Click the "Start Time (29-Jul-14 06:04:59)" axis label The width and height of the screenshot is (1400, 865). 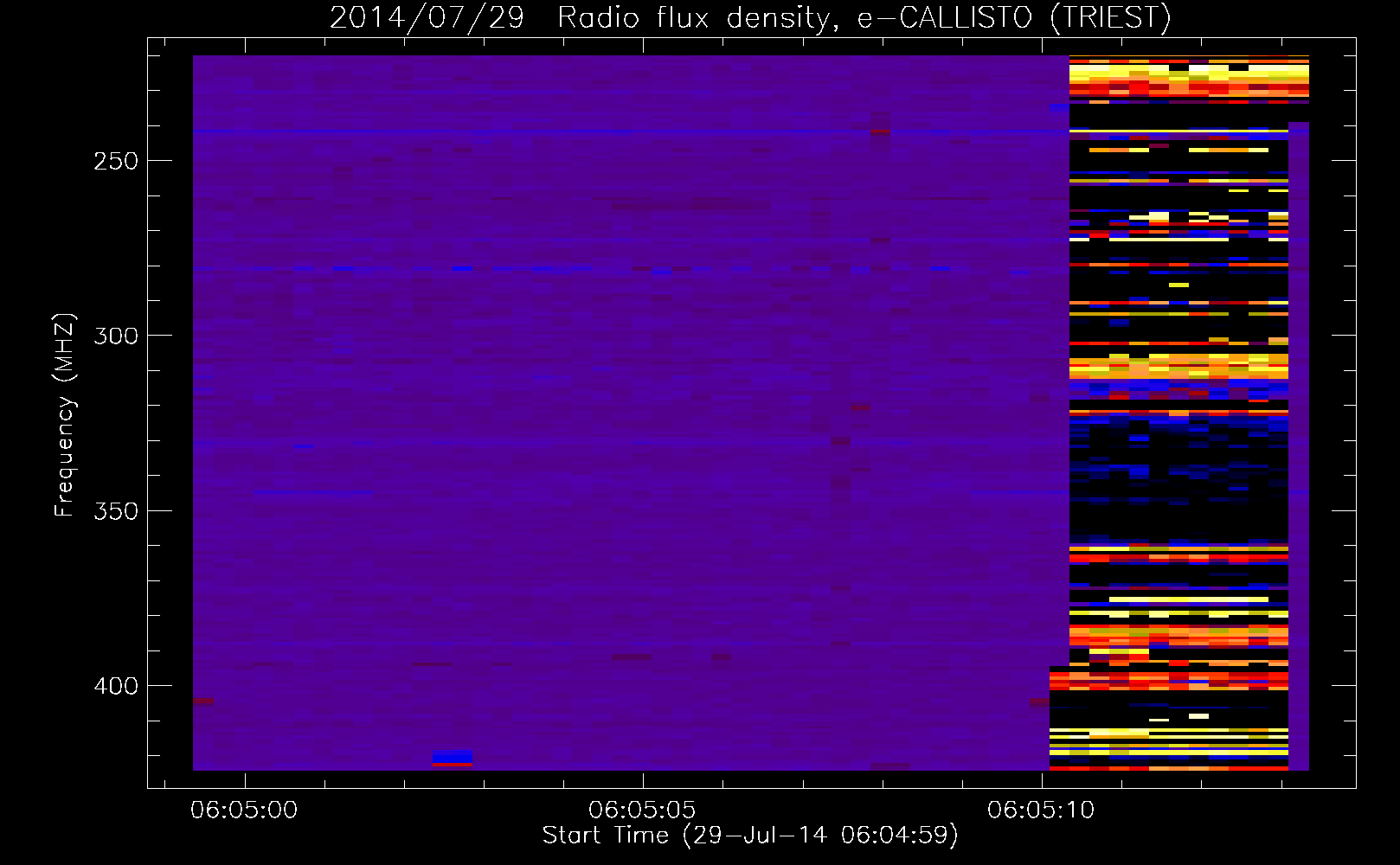[750, 836]
